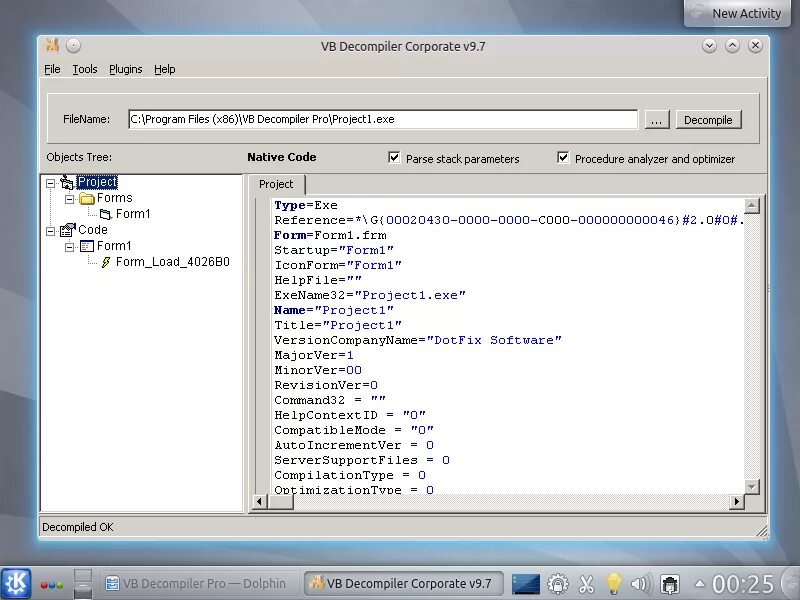Image resolution: width=800 pixels, height=600 pixels.
Task: Open the Plugins menu
Action: click(126, 69)
